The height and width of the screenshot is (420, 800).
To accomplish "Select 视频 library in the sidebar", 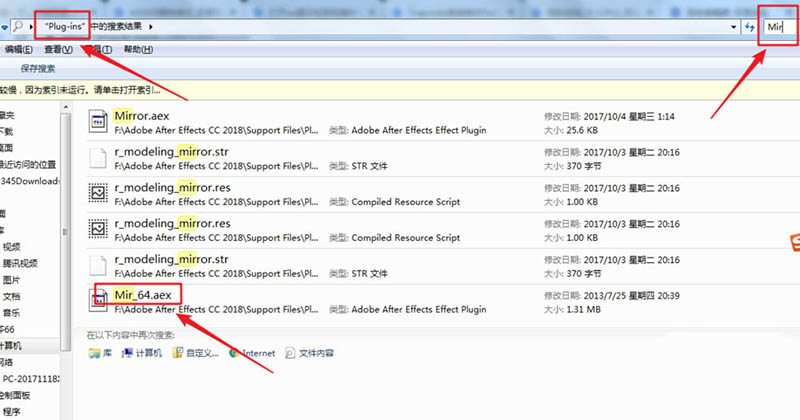I will coord(12,247).
